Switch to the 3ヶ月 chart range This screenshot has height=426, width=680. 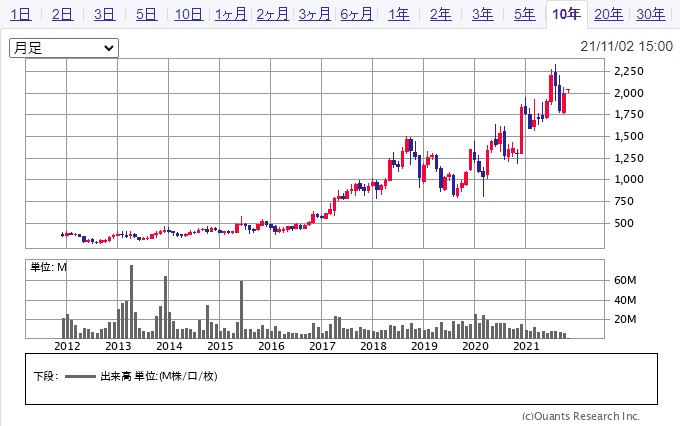(x=314, y=14)
